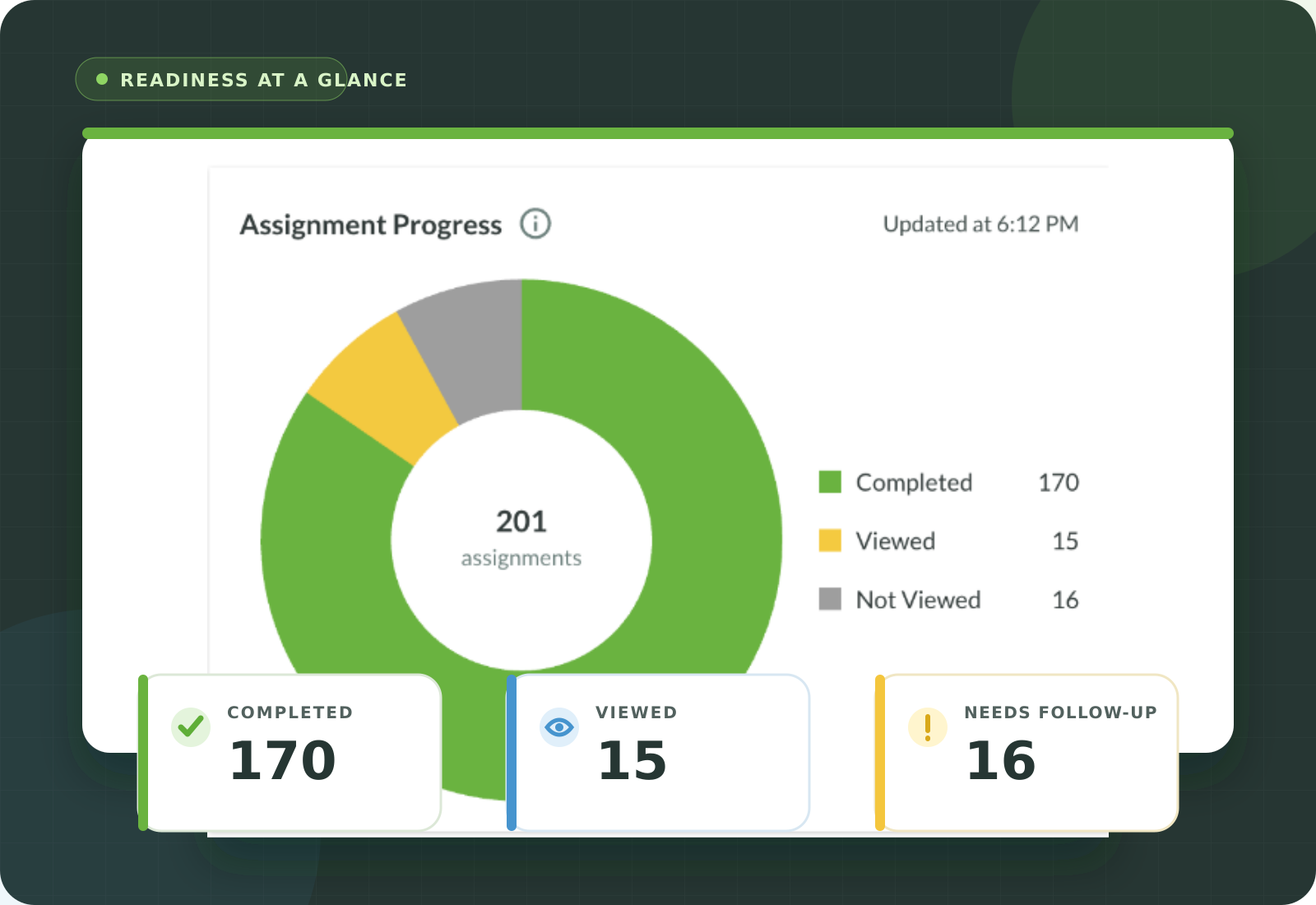Click the Readiness at a Glance badge
The height and width of the screenshot is (905, 1316).
[211, 79]
